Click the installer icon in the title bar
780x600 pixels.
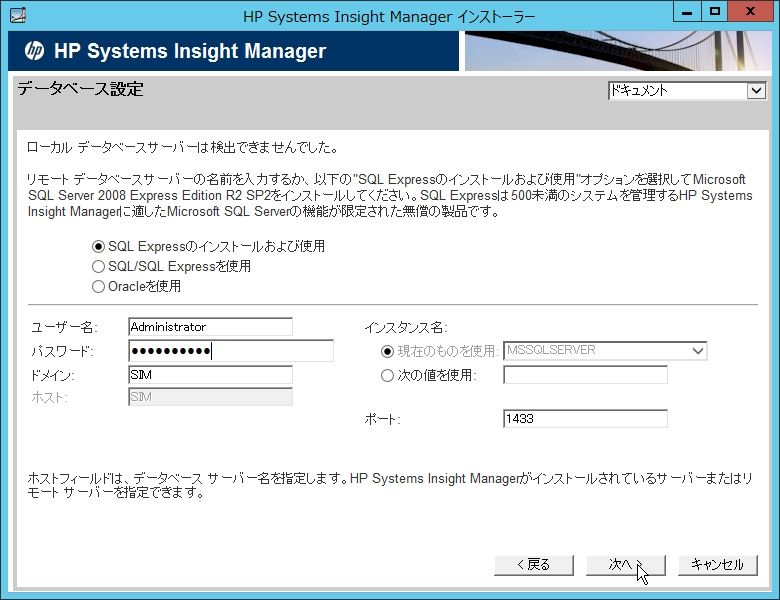click(17, 15)
